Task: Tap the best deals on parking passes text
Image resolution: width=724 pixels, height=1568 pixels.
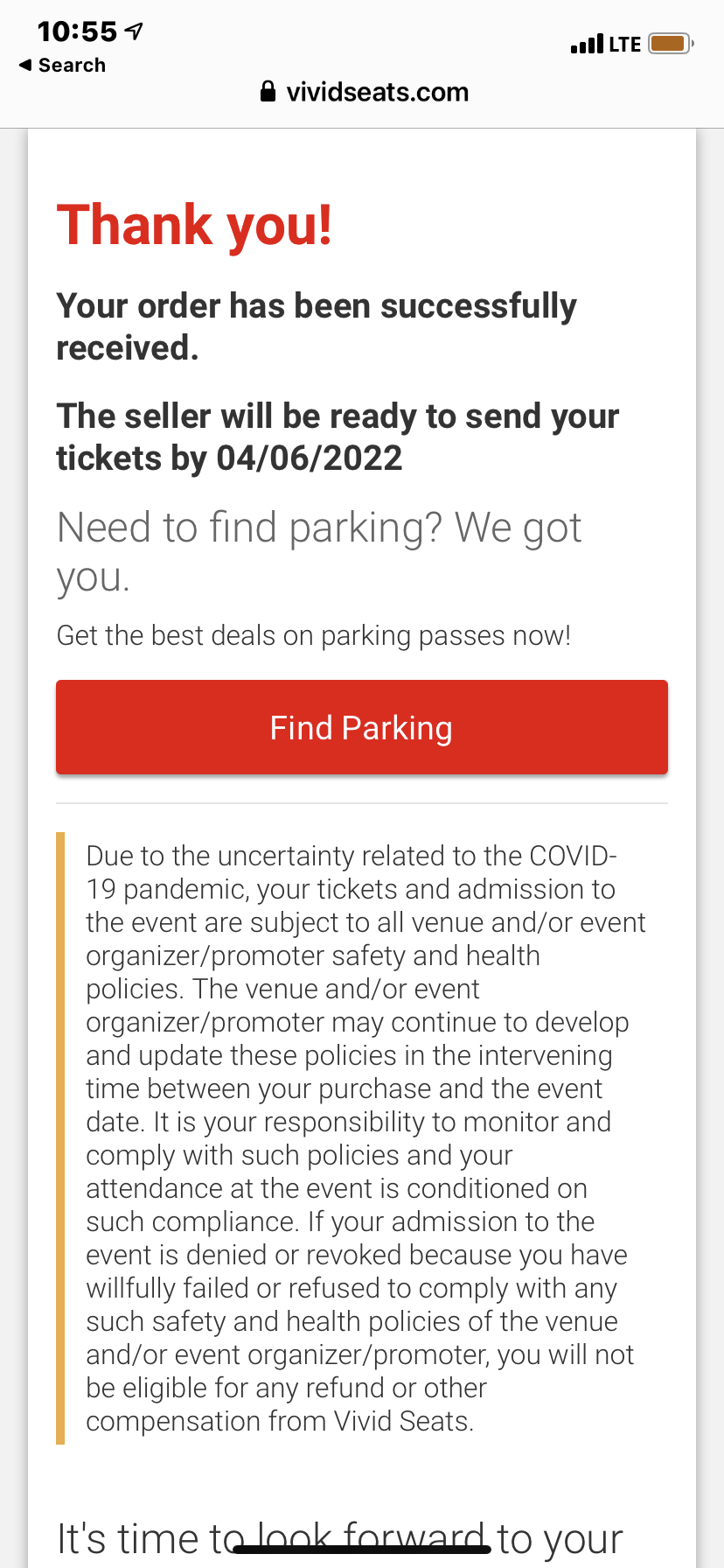Action: click(313, 635)
